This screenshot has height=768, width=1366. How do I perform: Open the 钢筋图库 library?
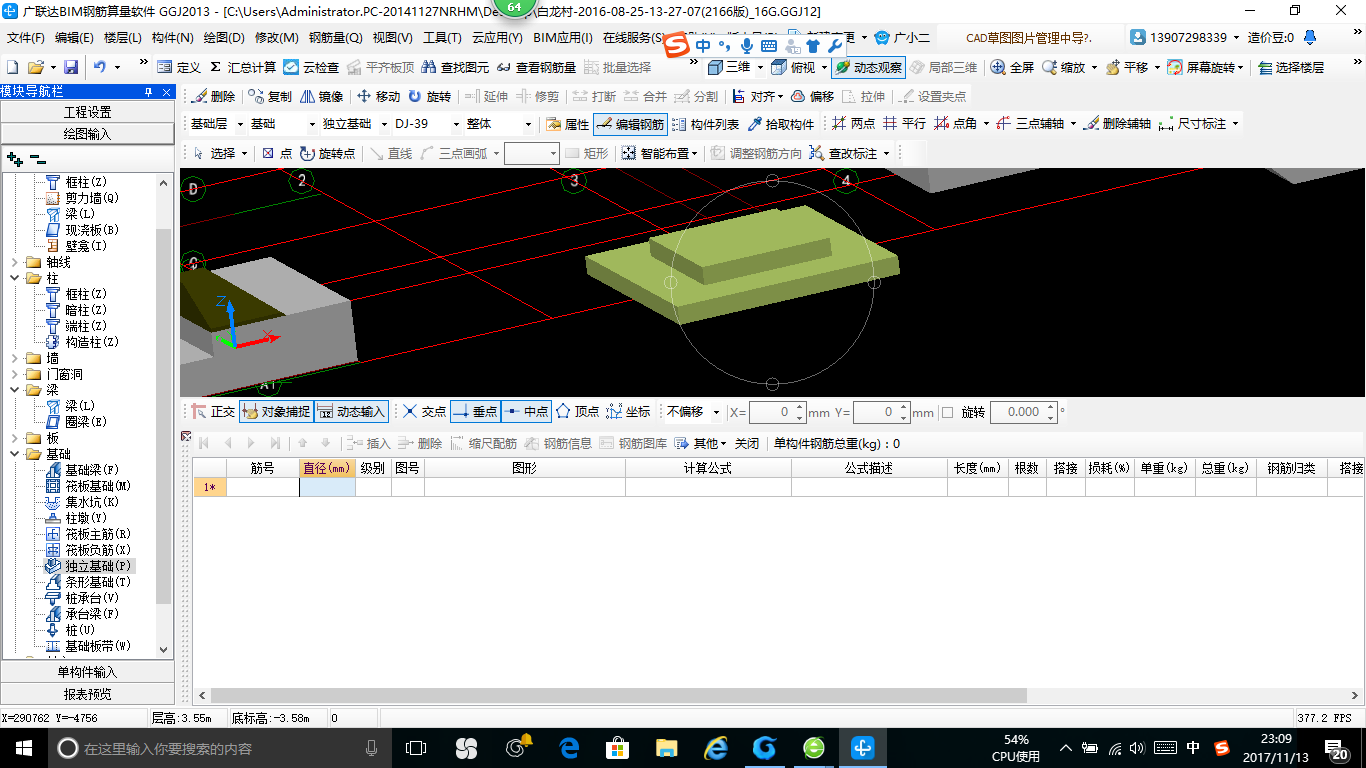(x=632, y=443)
